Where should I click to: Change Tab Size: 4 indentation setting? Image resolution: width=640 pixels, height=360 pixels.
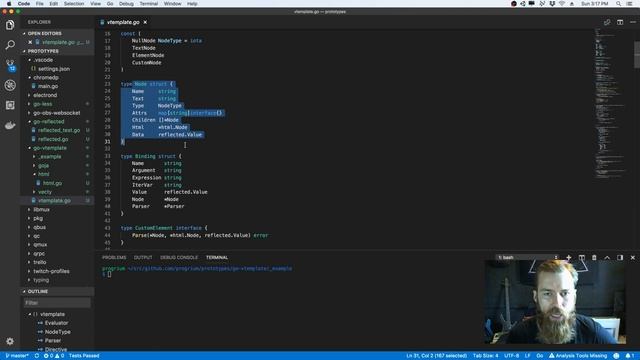tap(485, 356)
